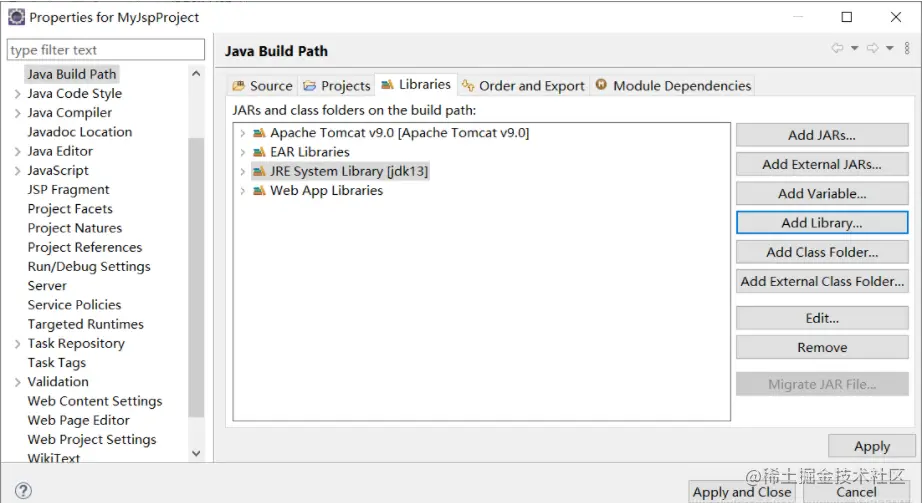The width and height of the screenshot is (922, 503).
Task: Click the Add External JARs button
Action: pos(821,165)
